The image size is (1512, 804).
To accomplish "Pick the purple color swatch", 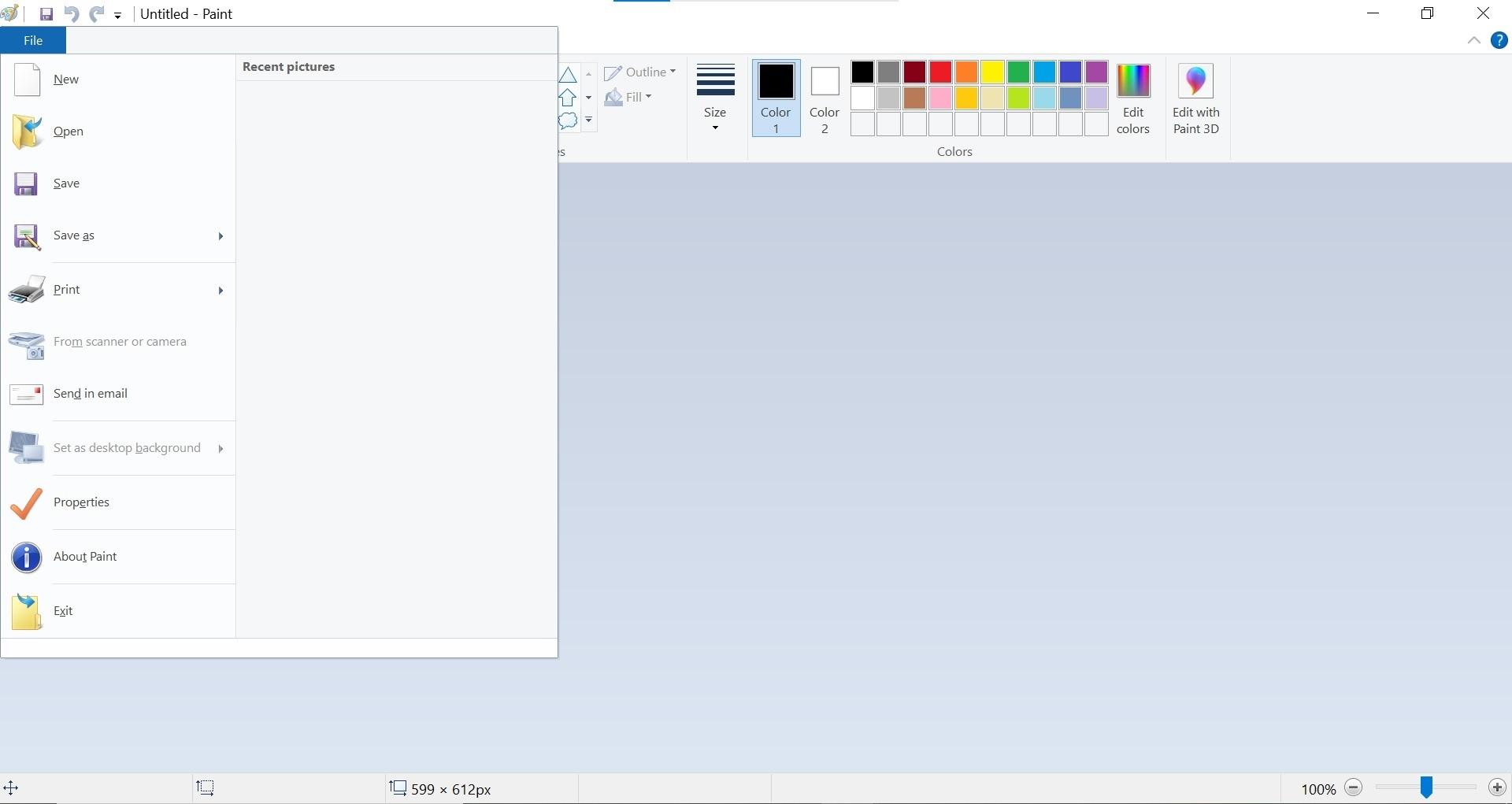I will click(x=1096, y=72).
